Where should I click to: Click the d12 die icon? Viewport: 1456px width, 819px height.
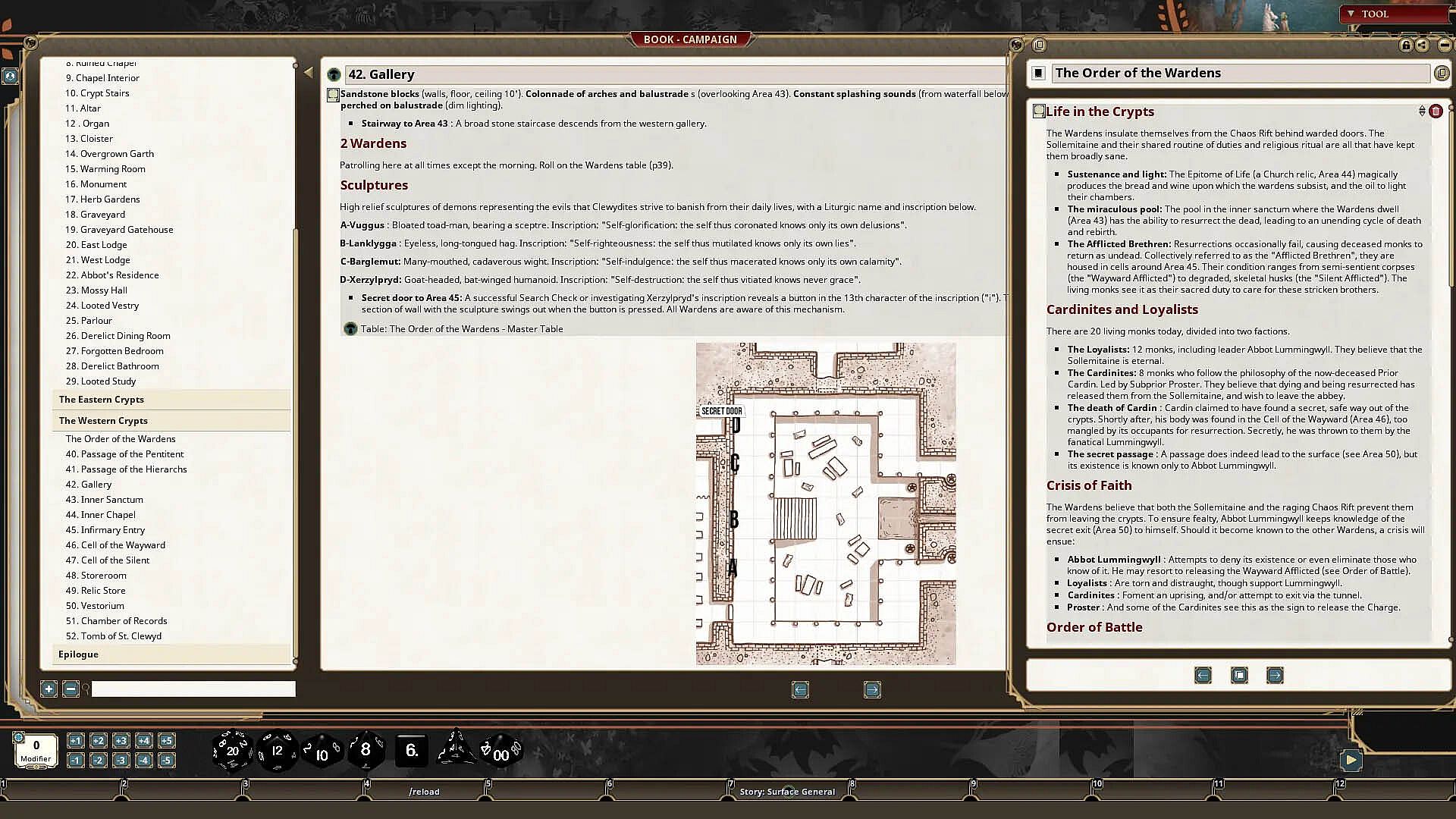point(277,751)
